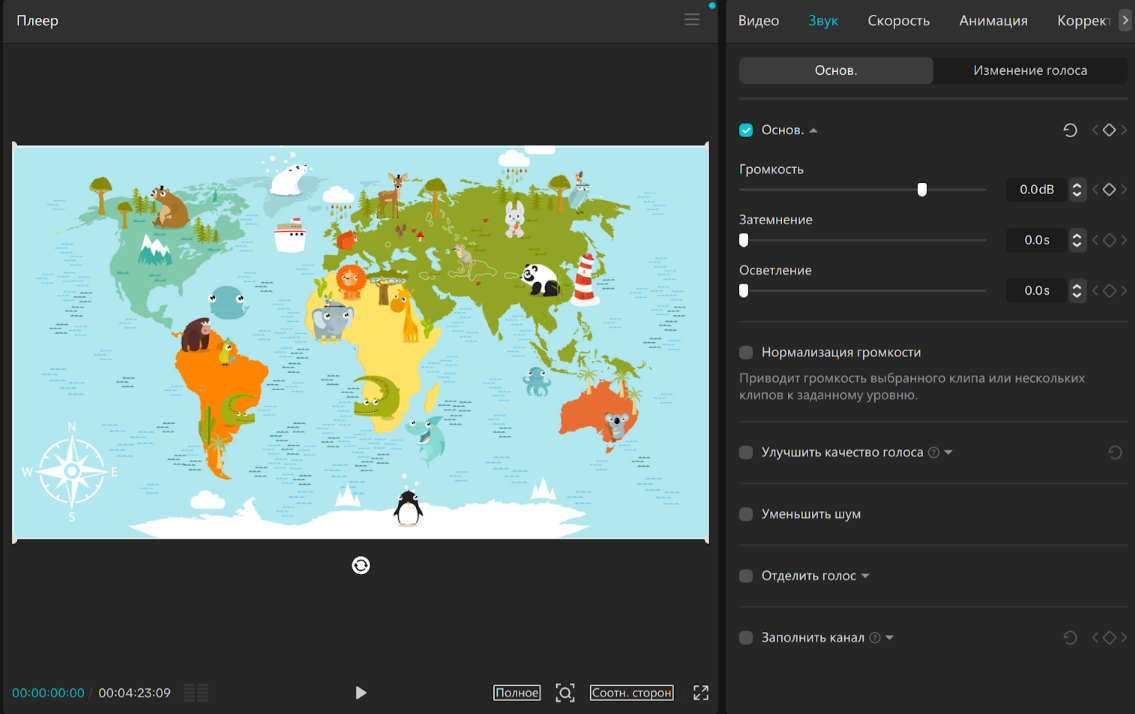Screen dimensions: 1135x714
Task: Add keyframe diamond for Громкость
Action: 1109,190
